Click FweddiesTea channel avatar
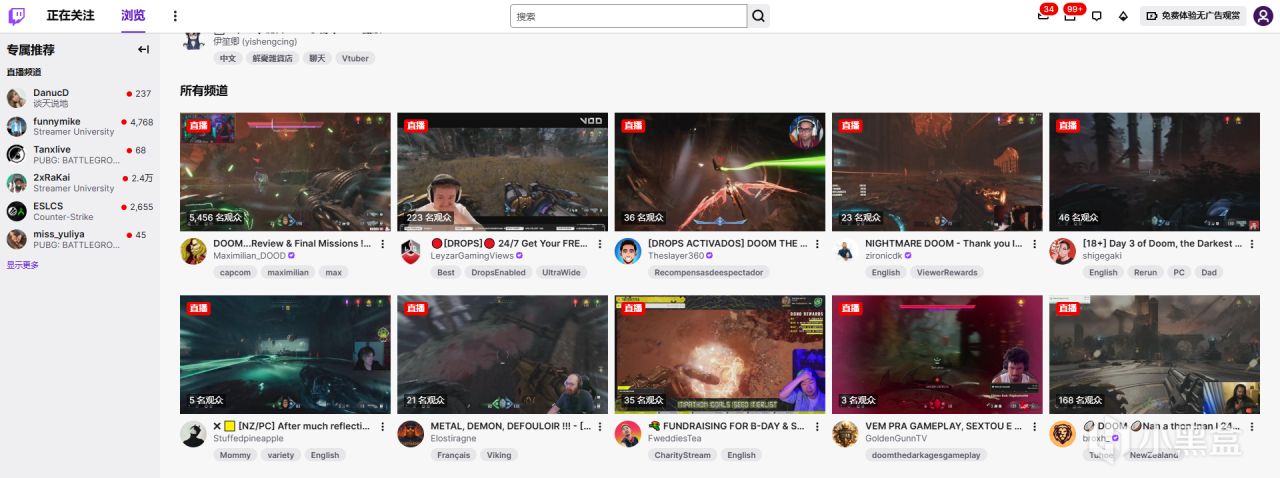1280x478 pixels. tap(628, 434)
